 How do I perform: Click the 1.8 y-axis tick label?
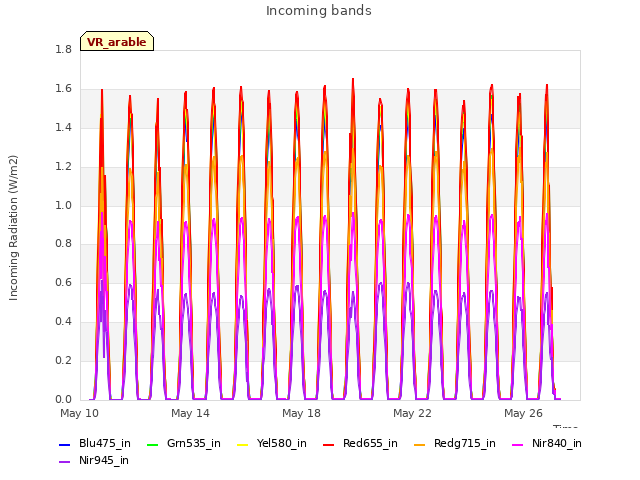[64, 50]
